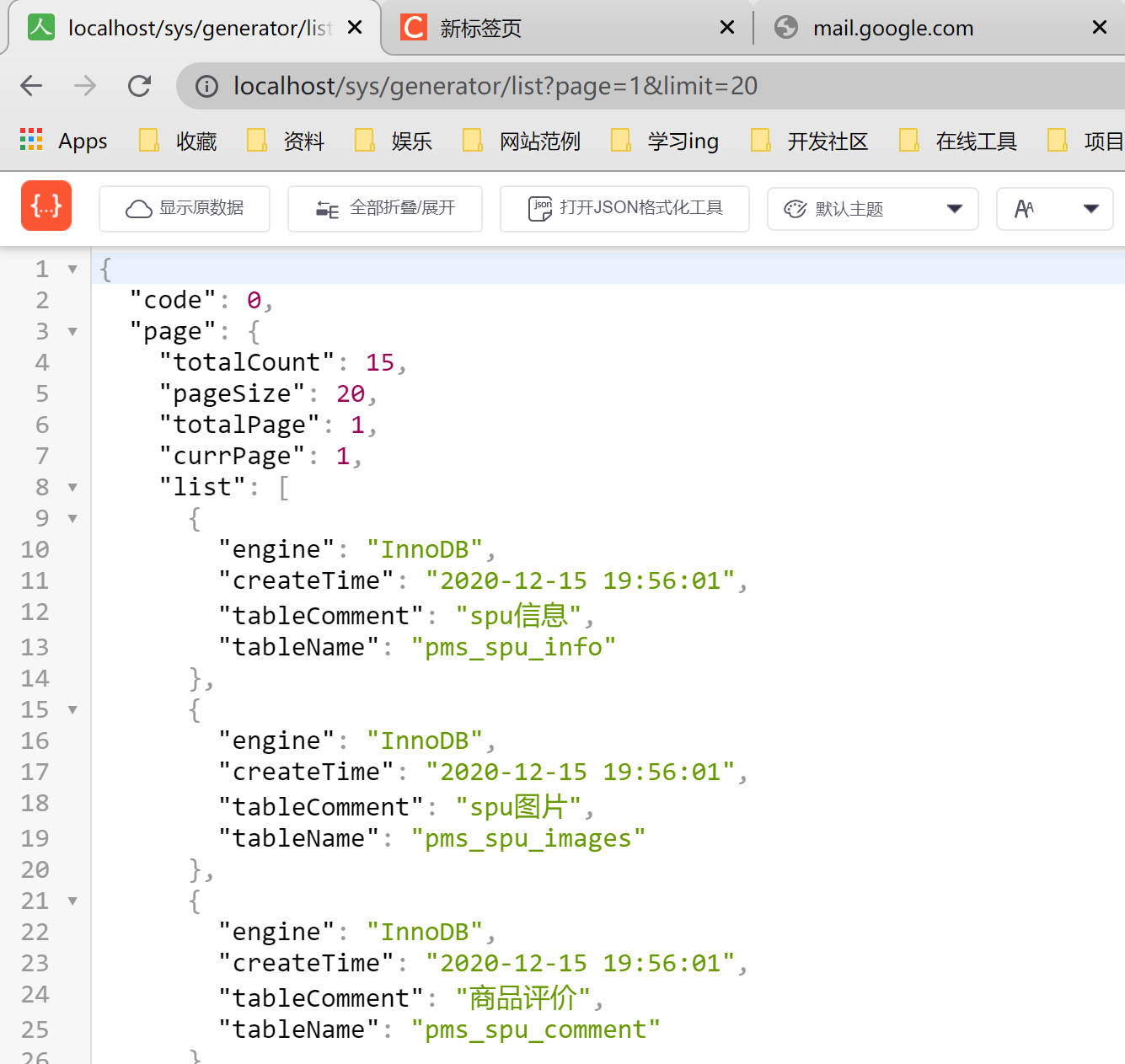Image resolution: width=1125 pixels, height=1064 pixels.
Task: Close the mail.google.com tab
Action: tap(1100, 28)
